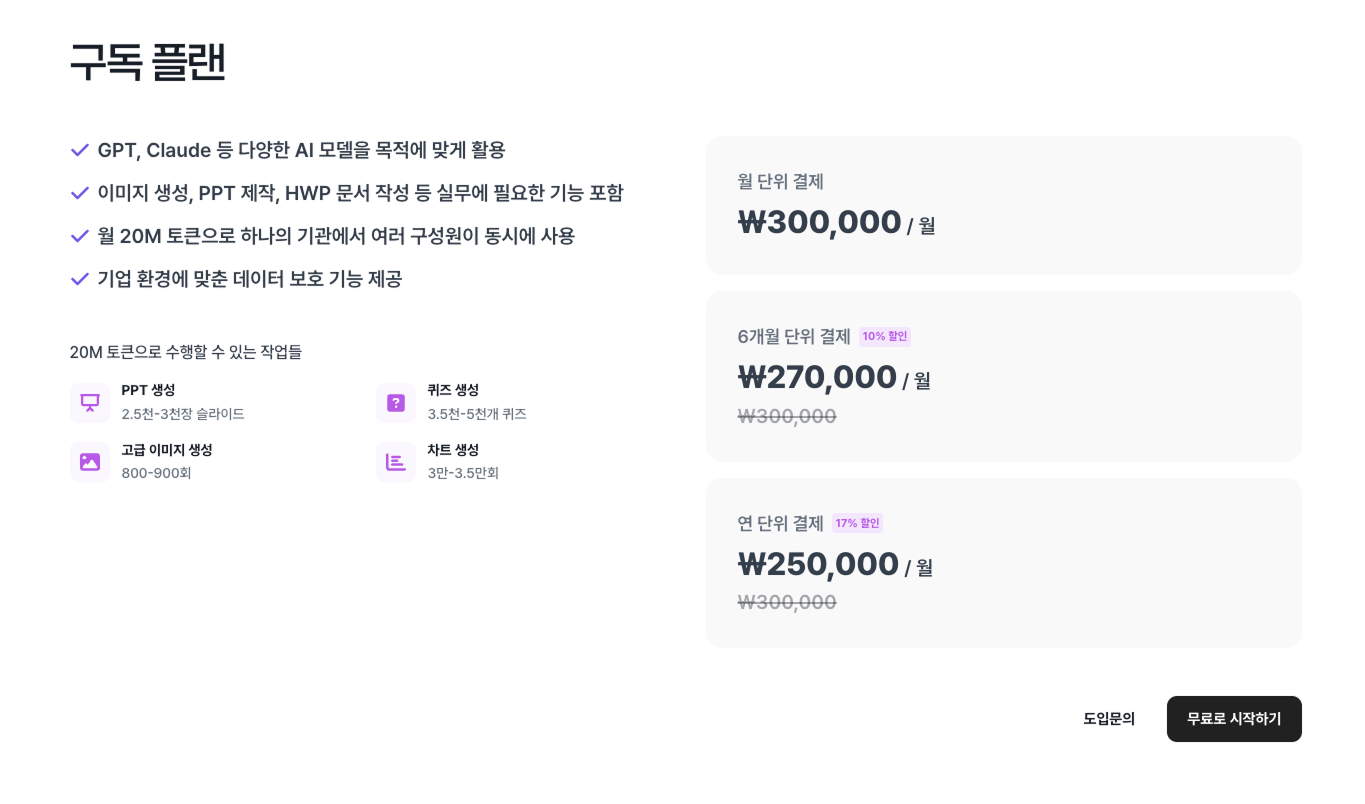Click the checkmark beside 월 20M 토큰 feature

coord(80,236)
